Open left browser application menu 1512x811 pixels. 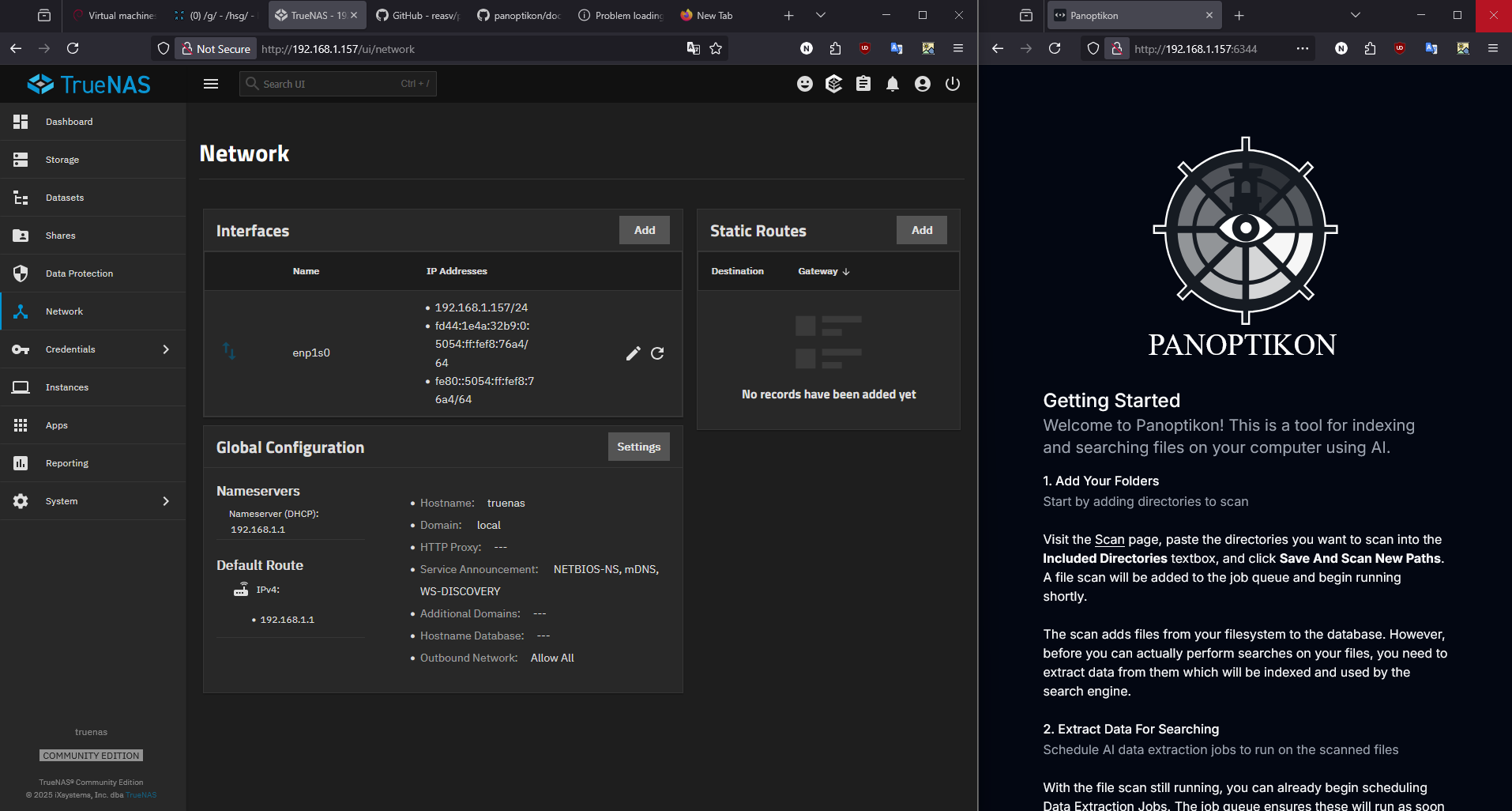coord(958,48)
